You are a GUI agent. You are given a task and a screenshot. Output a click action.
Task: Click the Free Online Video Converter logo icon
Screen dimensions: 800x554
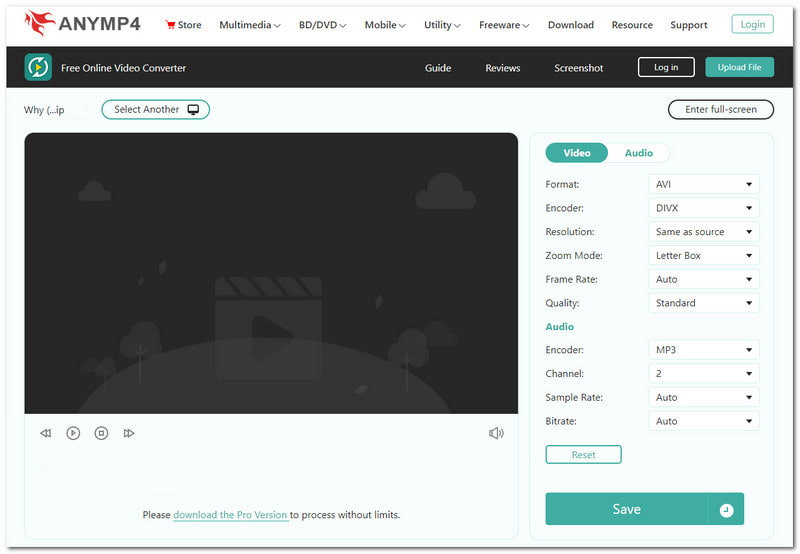[x=38, y=68]
